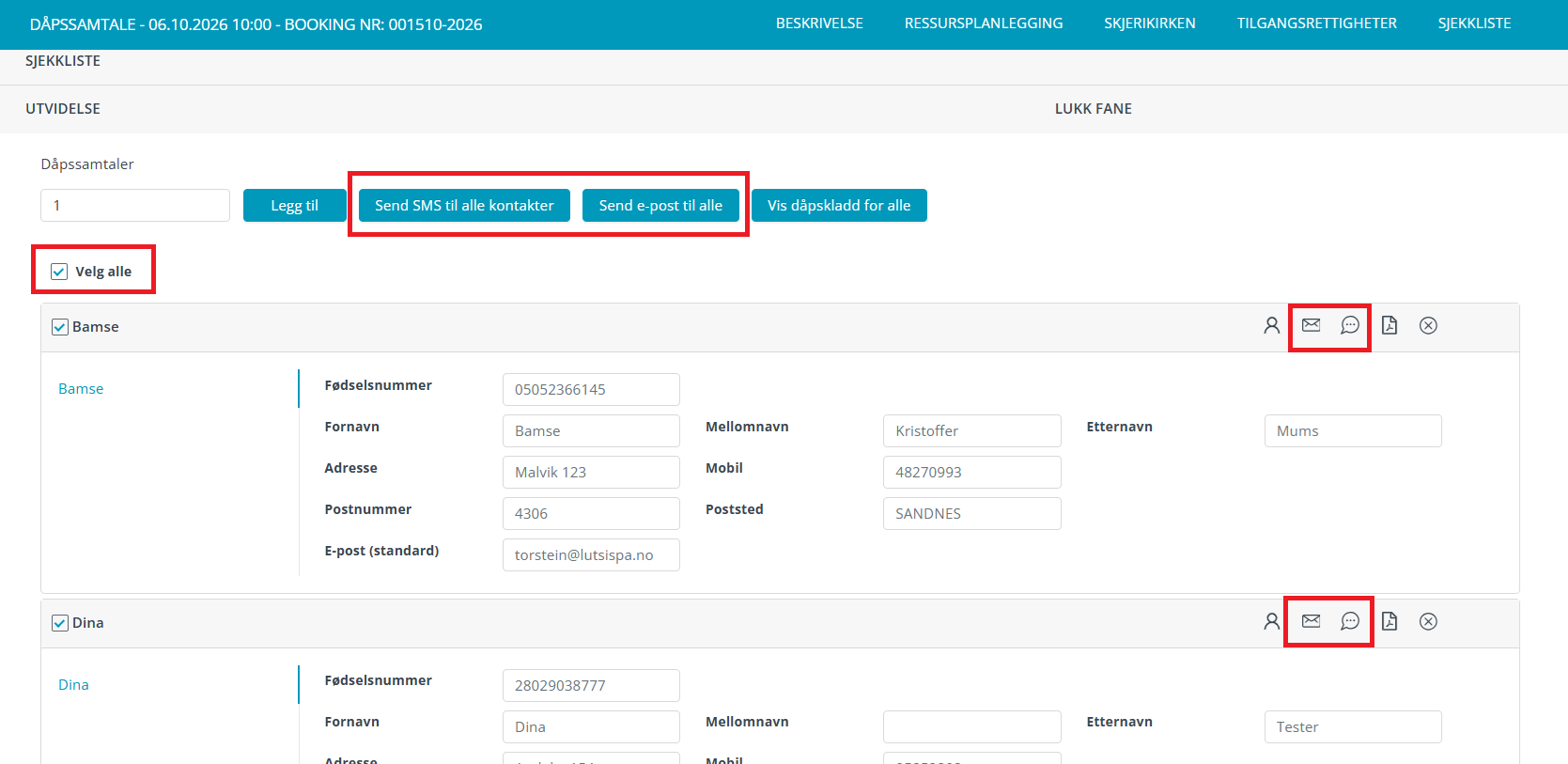This screenshot has height=764, width=1568.
Task: Remove Dina using the circled X icon
Action: pyautogui.click(x=1428, y=621)
